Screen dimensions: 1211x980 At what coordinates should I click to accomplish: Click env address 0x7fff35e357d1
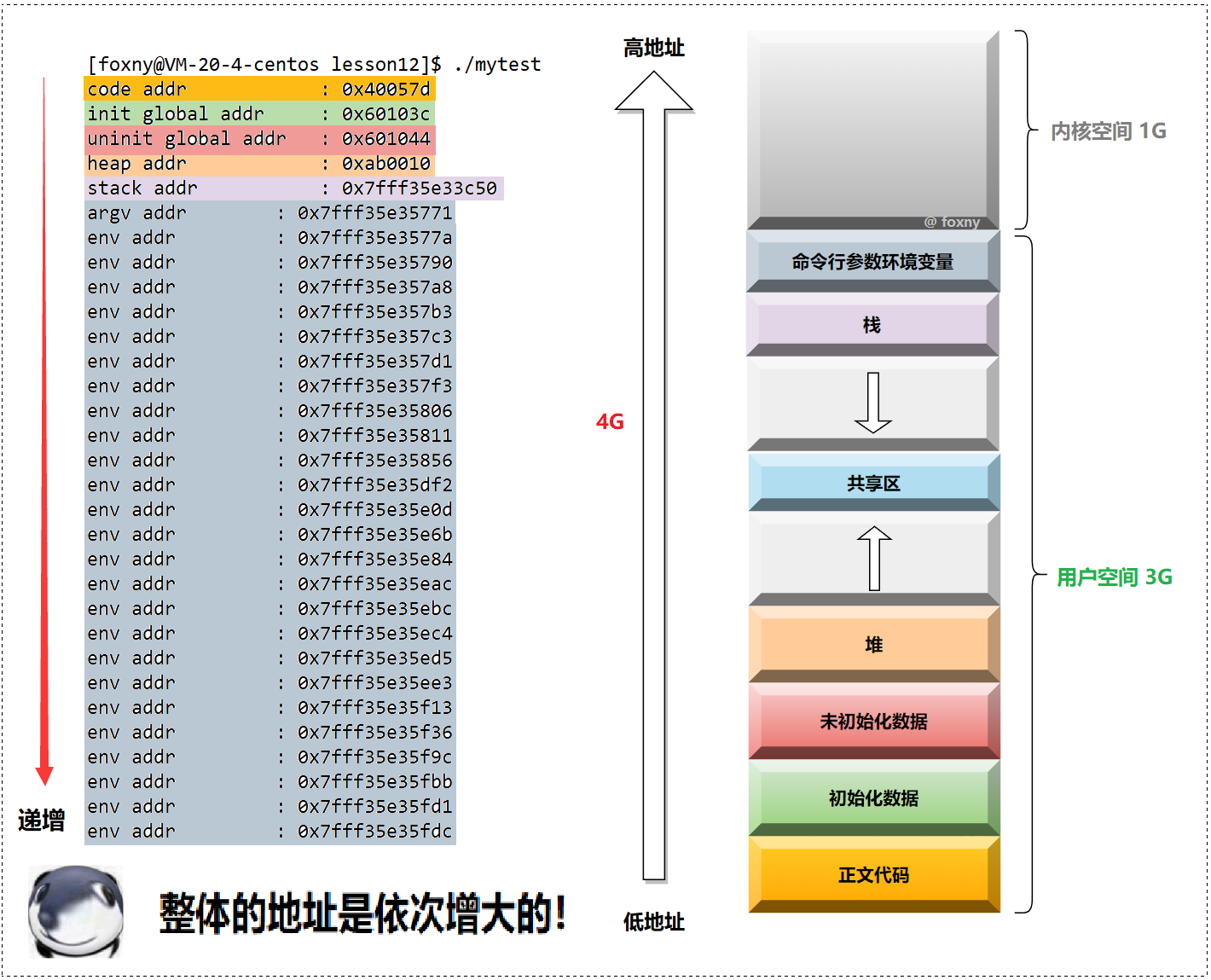click(375, 361)
